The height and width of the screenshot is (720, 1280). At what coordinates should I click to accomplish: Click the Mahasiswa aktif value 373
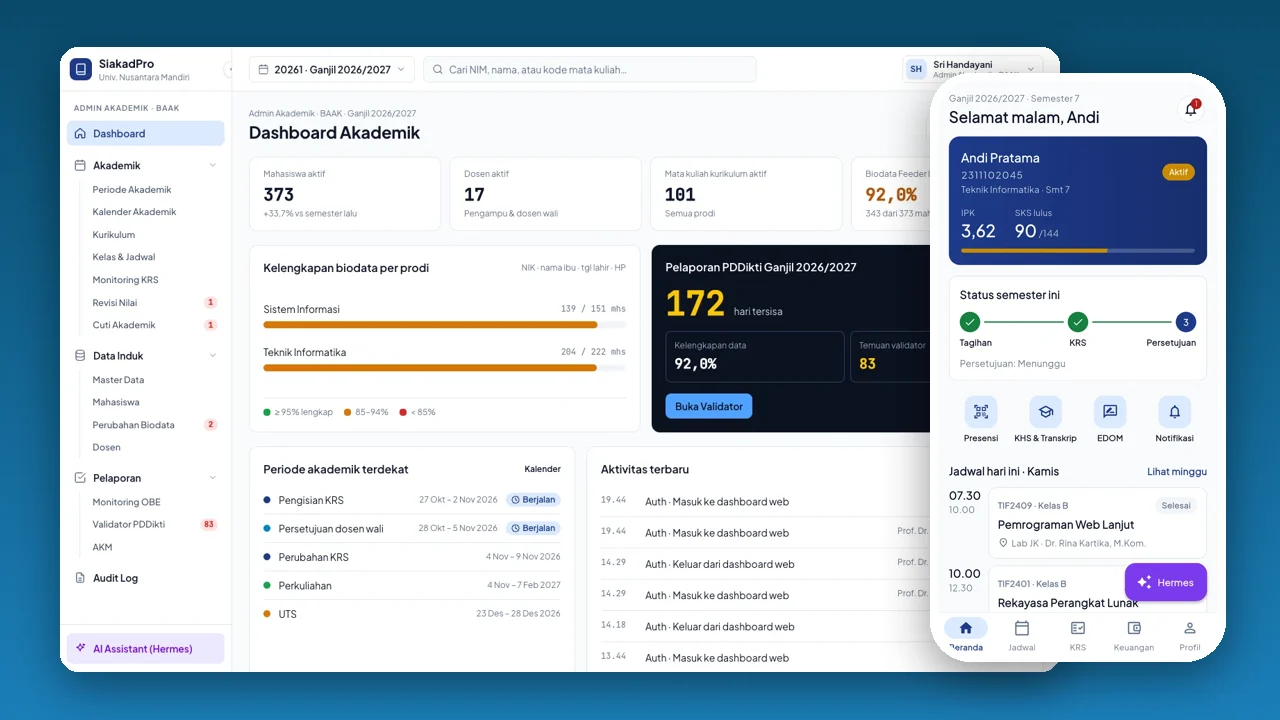[279, 194]
